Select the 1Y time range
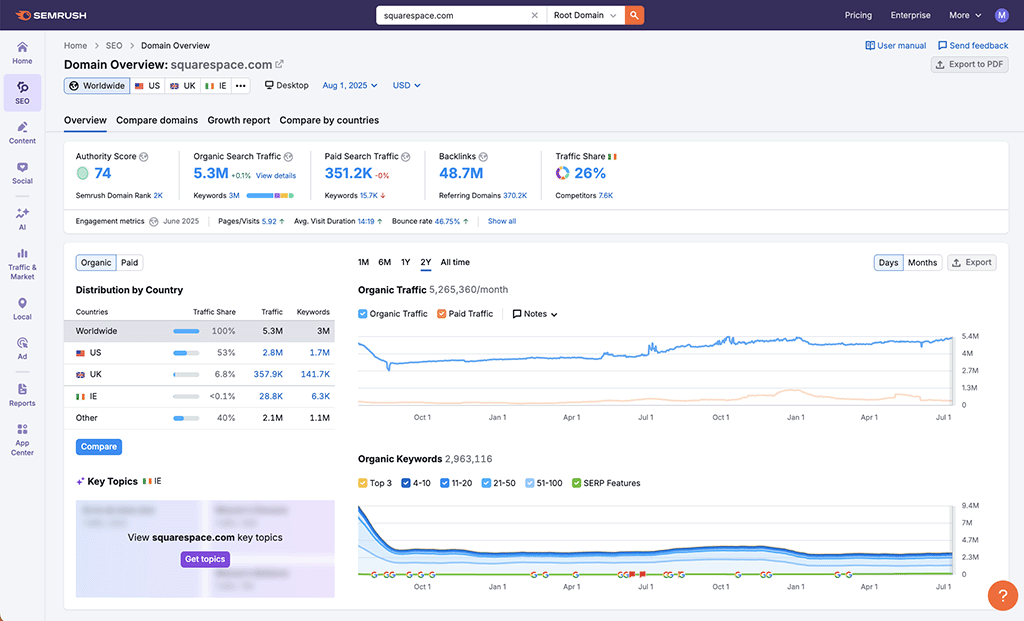The width and height of the screenshot is (1024, 621). (x=406, y=263)
